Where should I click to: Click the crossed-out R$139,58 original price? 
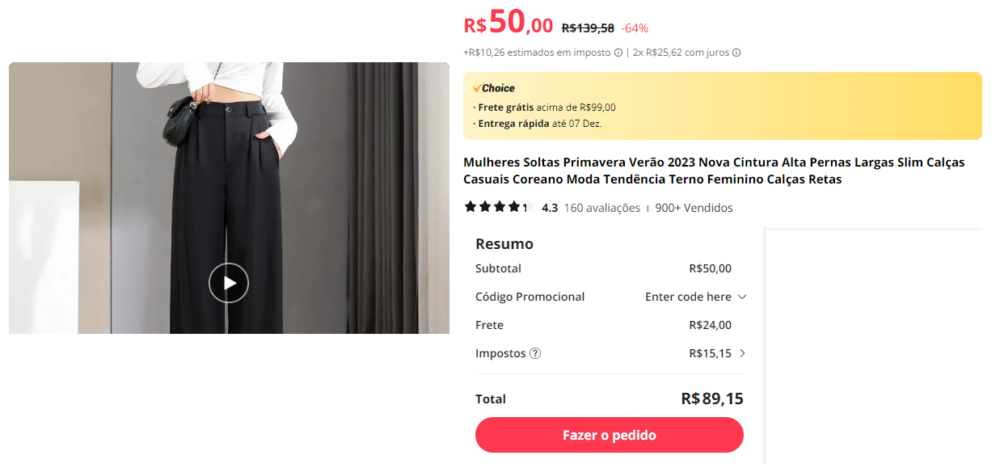click(x=588, y=28)
